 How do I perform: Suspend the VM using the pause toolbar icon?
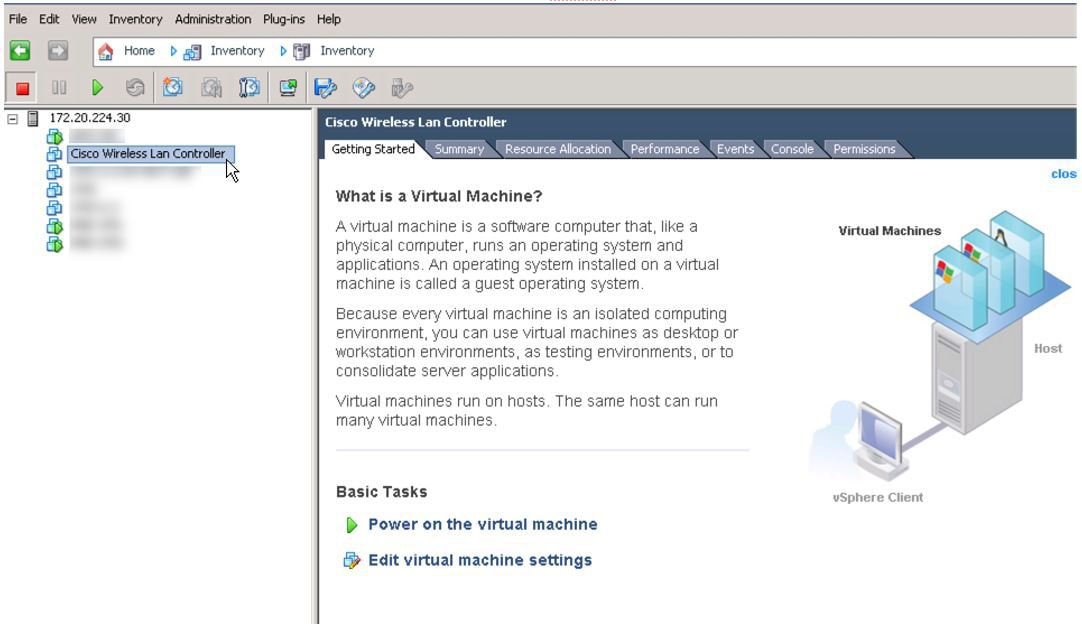click(x=59, y=88)
